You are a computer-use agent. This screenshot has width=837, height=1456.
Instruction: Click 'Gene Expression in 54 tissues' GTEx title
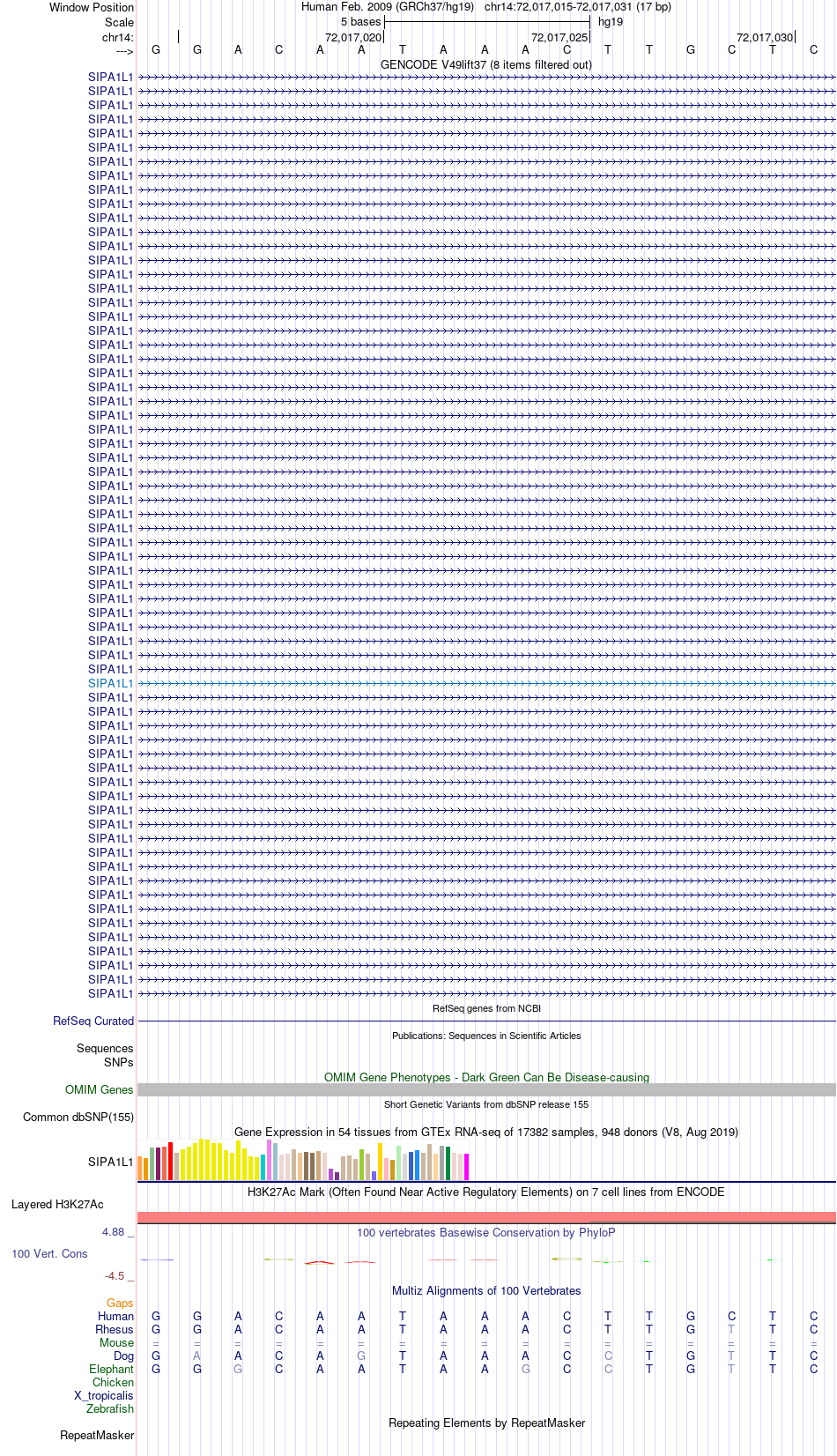(486, 1132)
